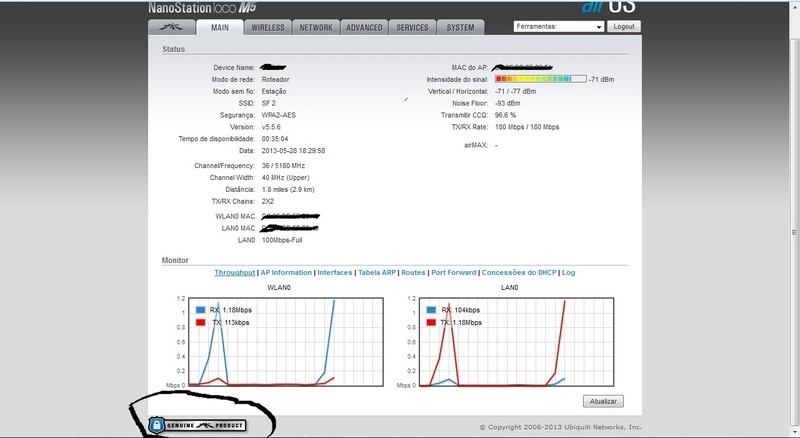Open the Routes link
This screenshot has height=438, width=800.
(413, 273)
